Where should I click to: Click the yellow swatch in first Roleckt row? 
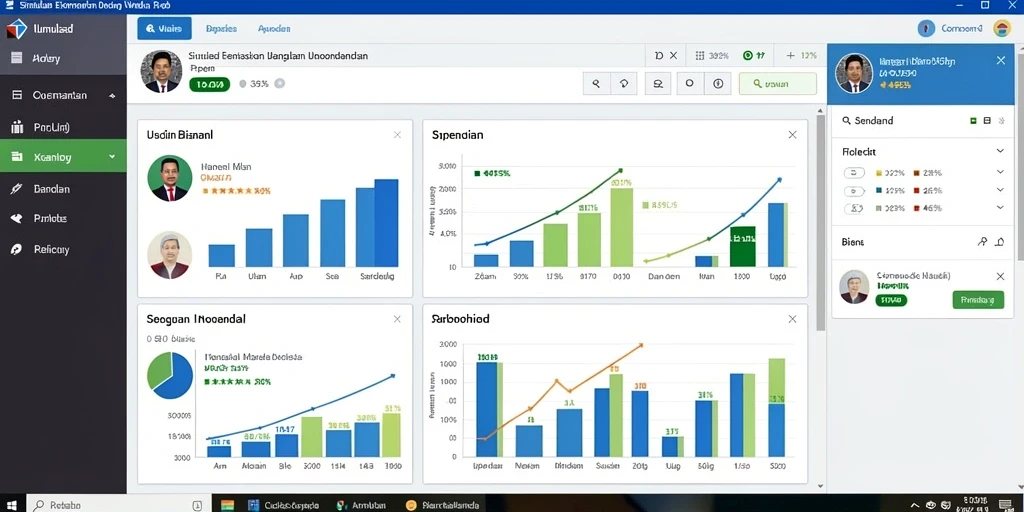tap(878, 173)
